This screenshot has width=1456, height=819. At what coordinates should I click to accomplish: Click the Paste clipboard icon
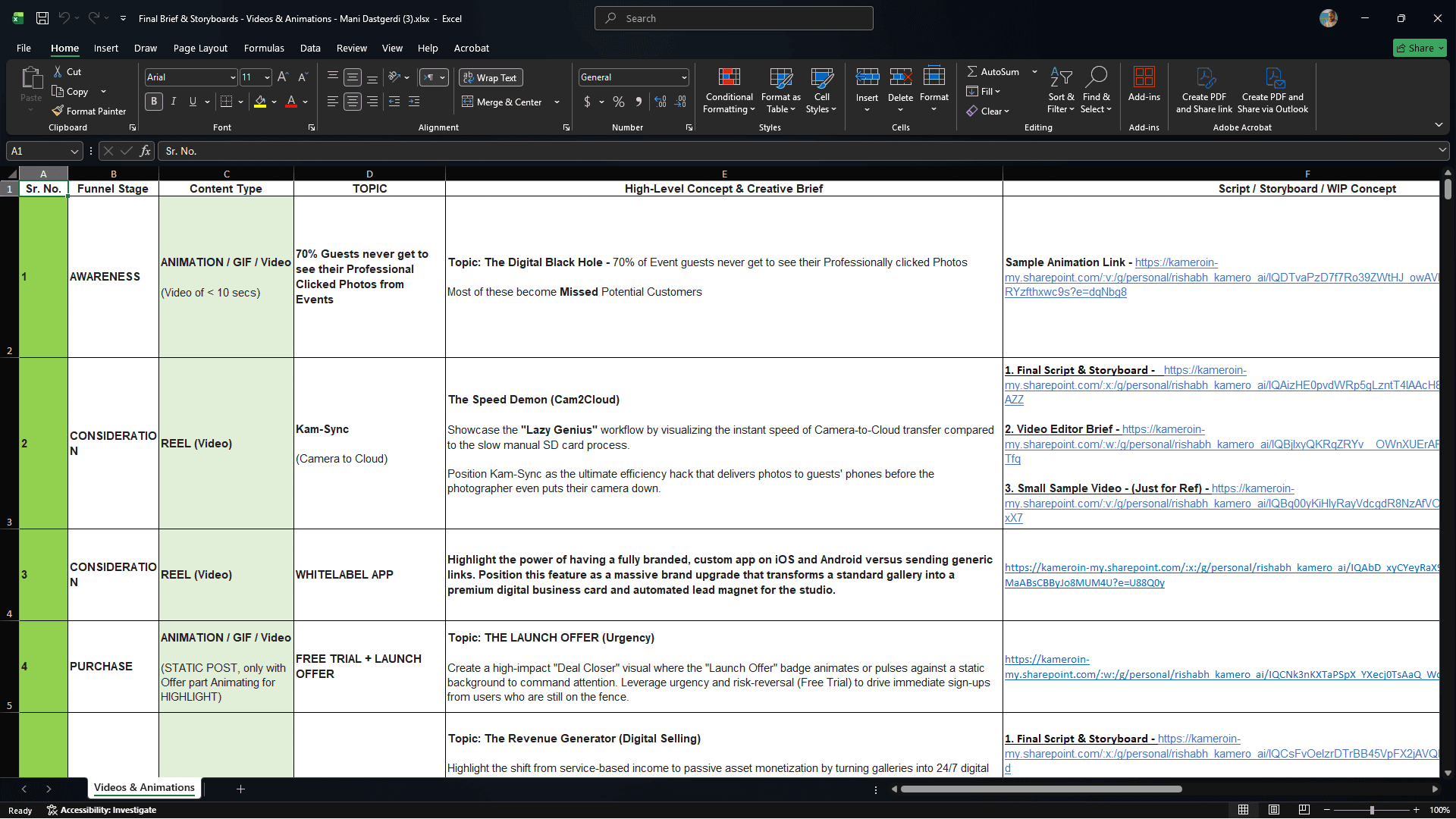tap(31, 78)
